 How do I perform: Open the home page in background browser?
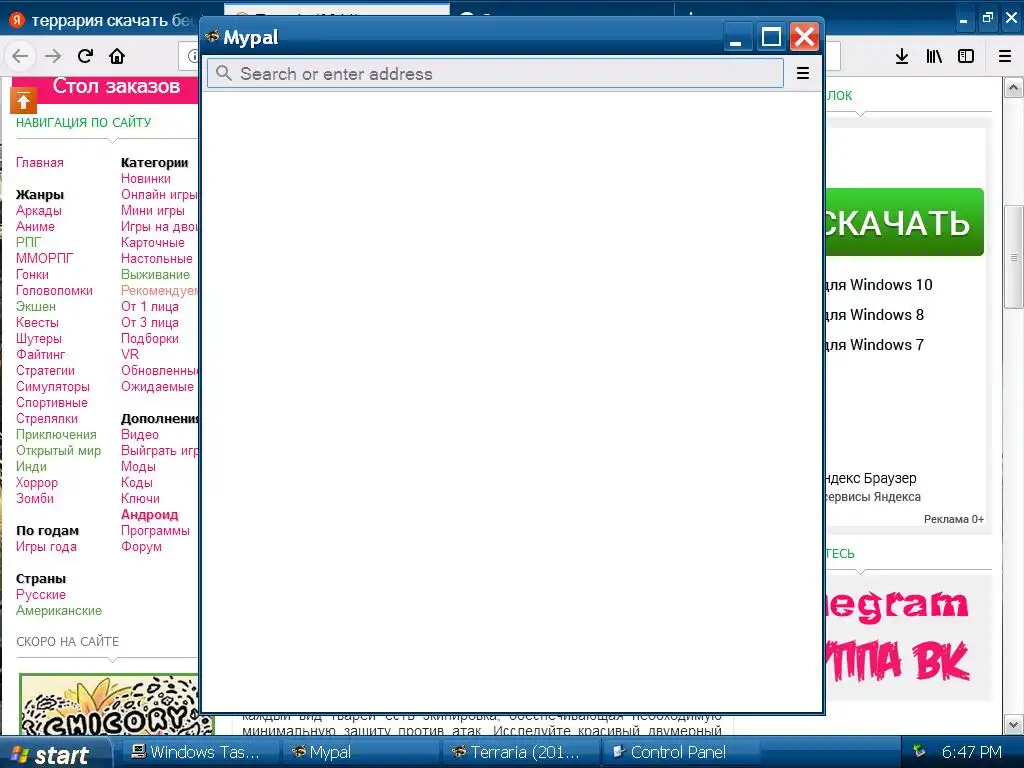(117, 56)
